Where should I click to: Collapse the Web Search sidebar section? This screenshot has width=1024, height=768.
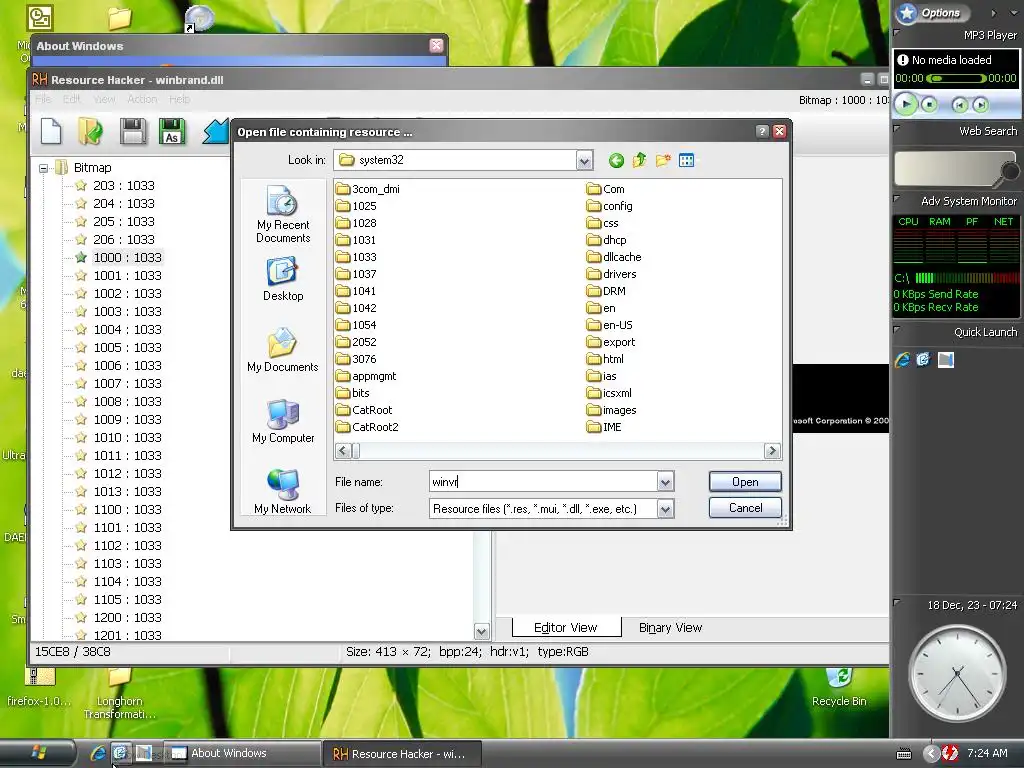pos(897,129)
